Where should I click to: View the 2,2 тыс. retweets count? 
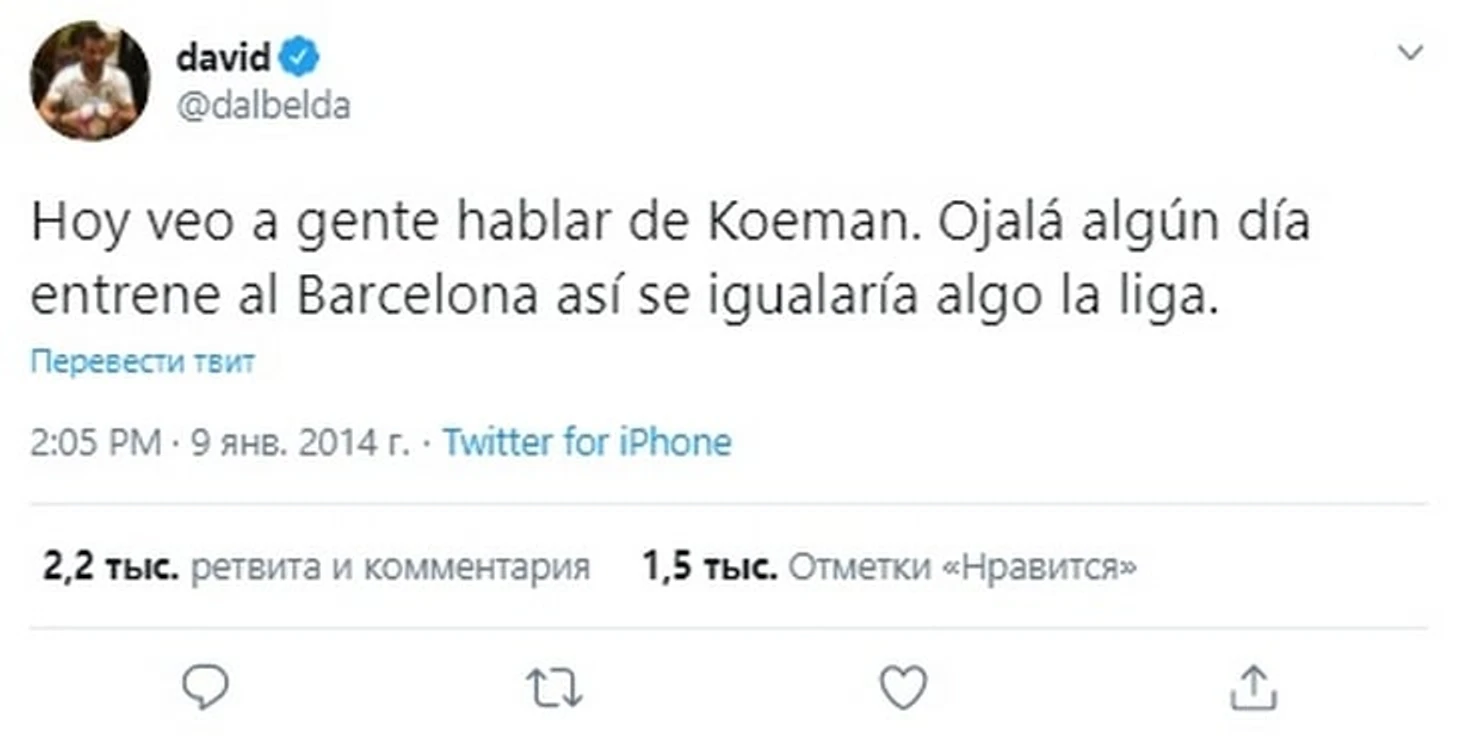110,568
